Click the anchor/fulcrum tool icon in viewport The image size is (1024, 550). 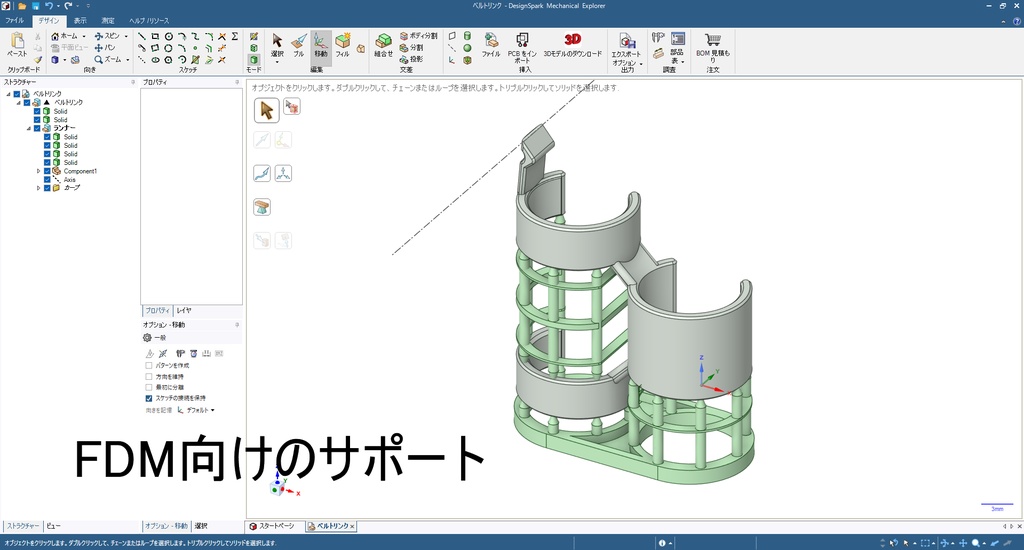(262, 207)
